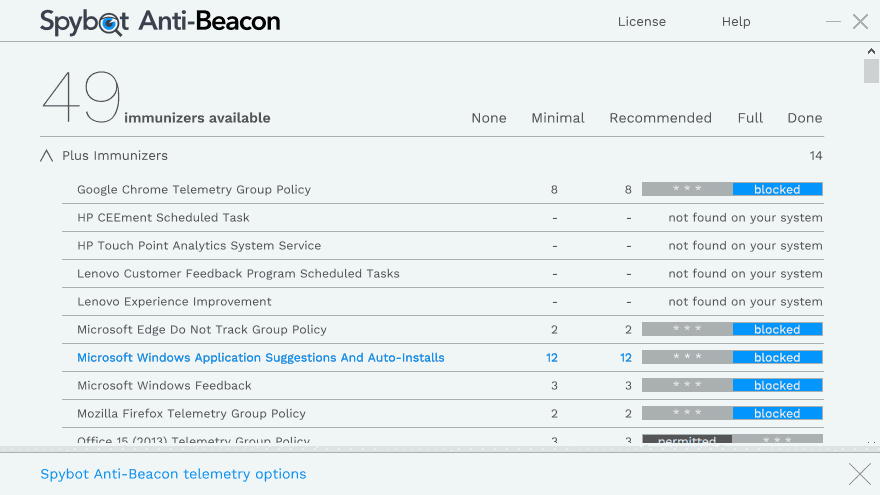Open the Help menu
This screenshot has height=495, width=880.
[736, 22]
